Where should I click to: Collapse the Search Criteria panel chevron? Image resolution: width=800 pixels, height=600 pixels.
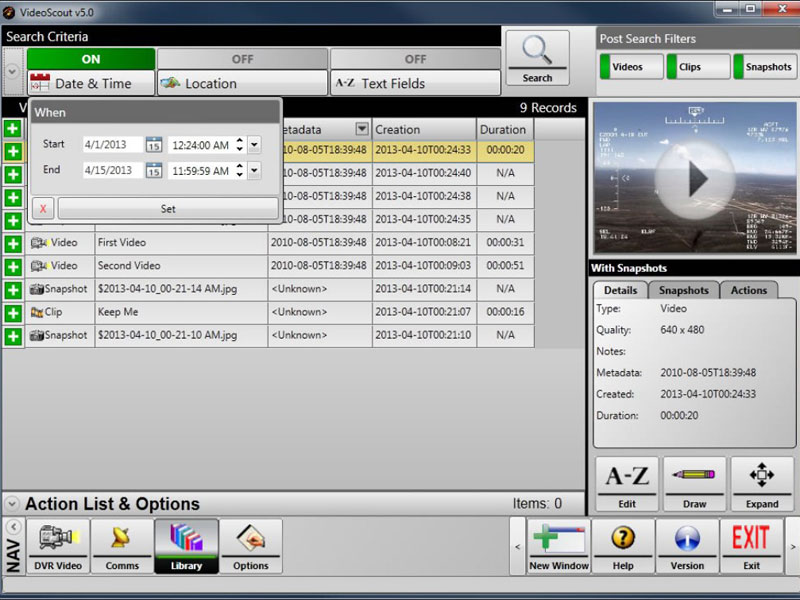pos(12,71)
